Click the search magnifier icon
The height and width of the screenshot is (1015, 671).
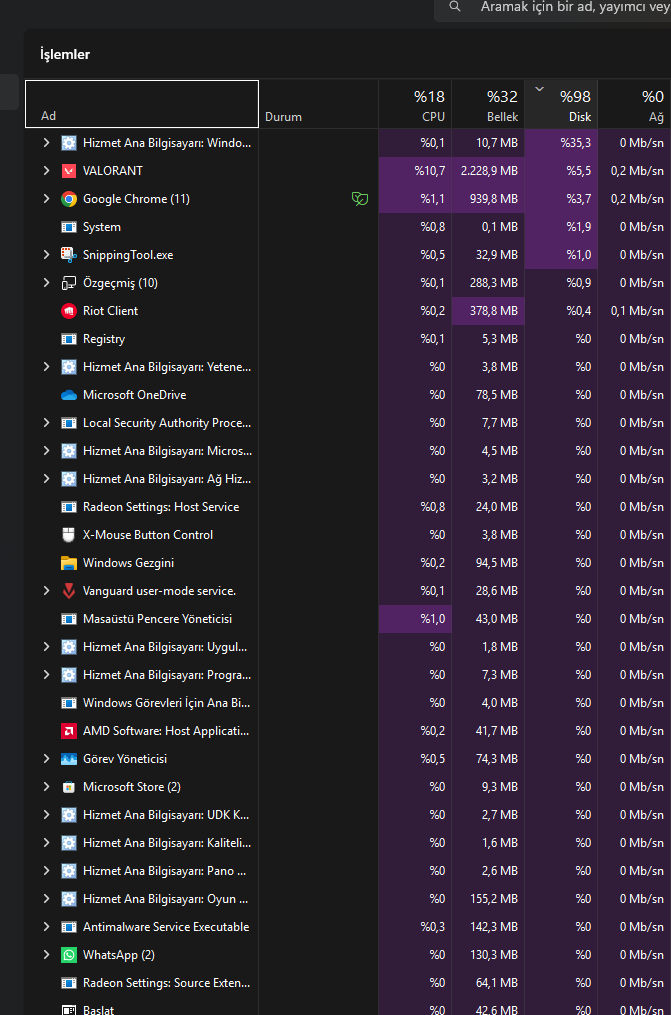[x=455, y=6]
